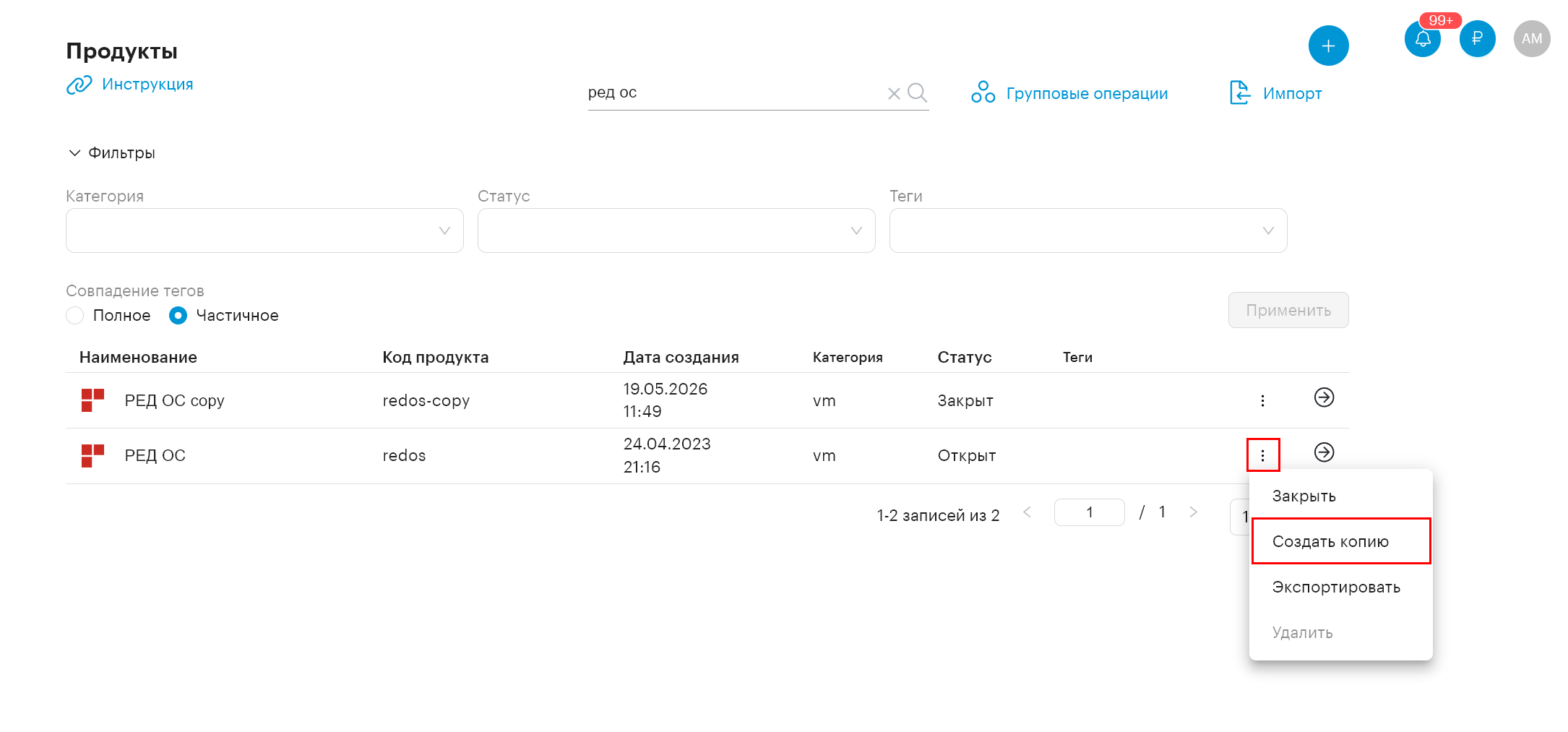This screenshot has width=1568, height=732.
Task: Click Код продукта column header
Action: point(435,357)
